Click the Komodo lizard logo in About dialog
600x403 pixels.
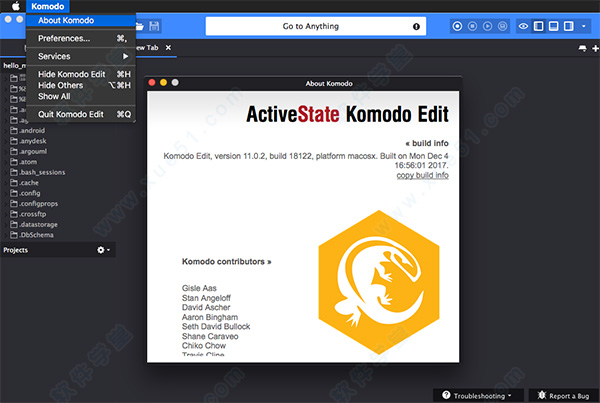tap(379, 282)
